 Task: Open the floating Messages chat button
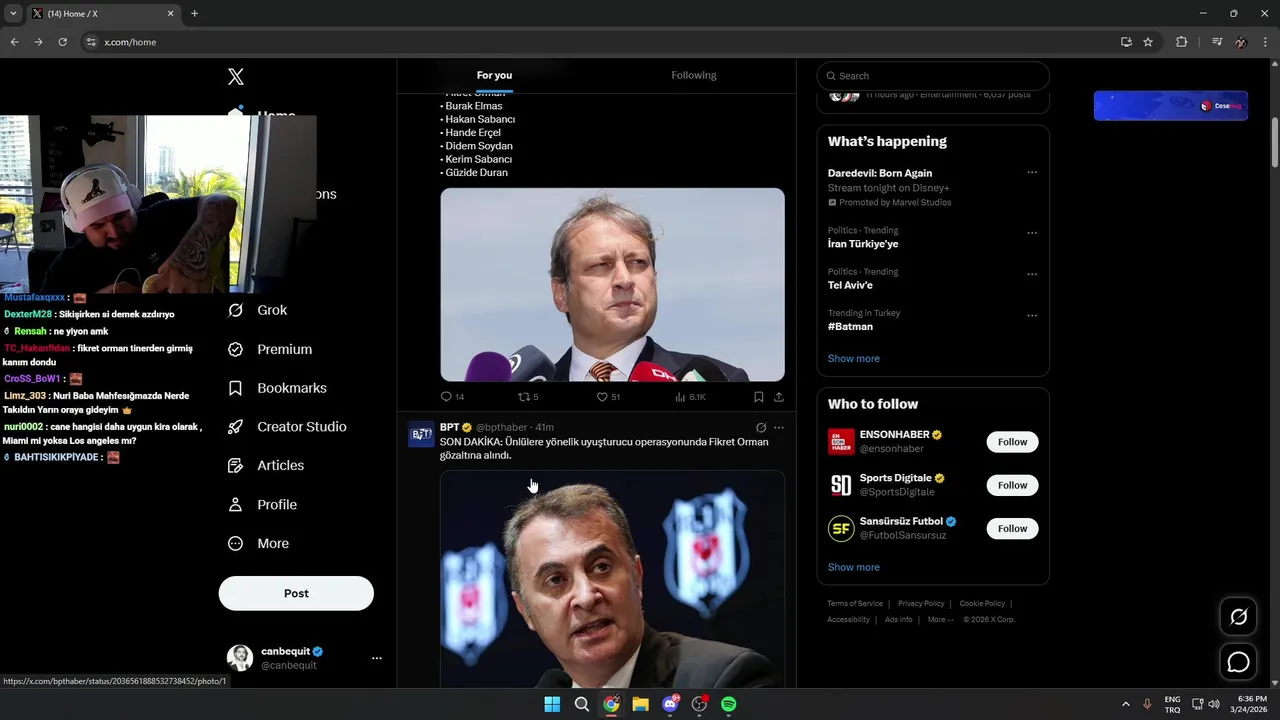point(1238,662)
